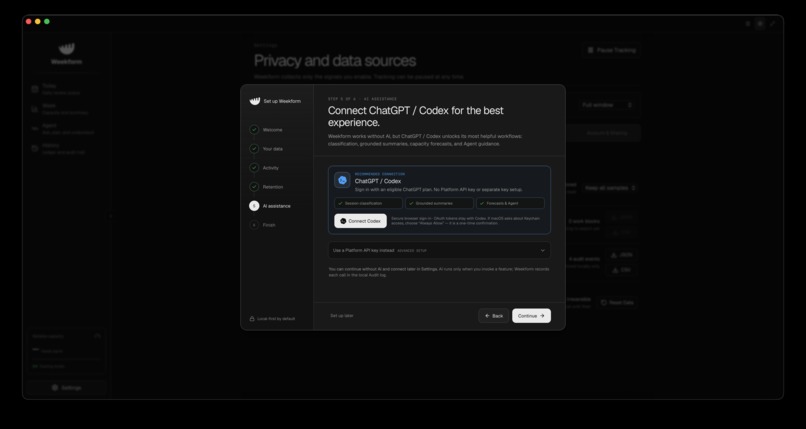The height and width of the screenshot is (429, 806).
Task: Click the Connect Codex button
Action: click(x=360, y=221)
